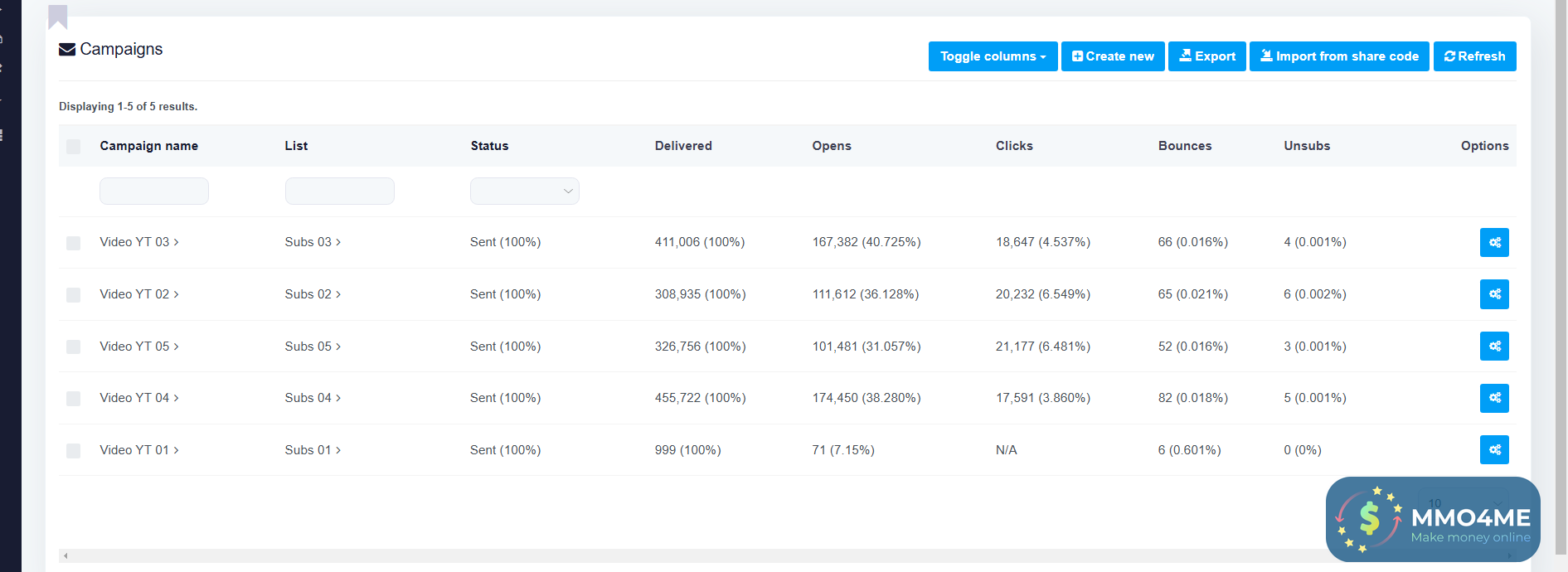Open the Subs 04 list link
Viewport: 1568px width, 572px height.
pos(313,398)
